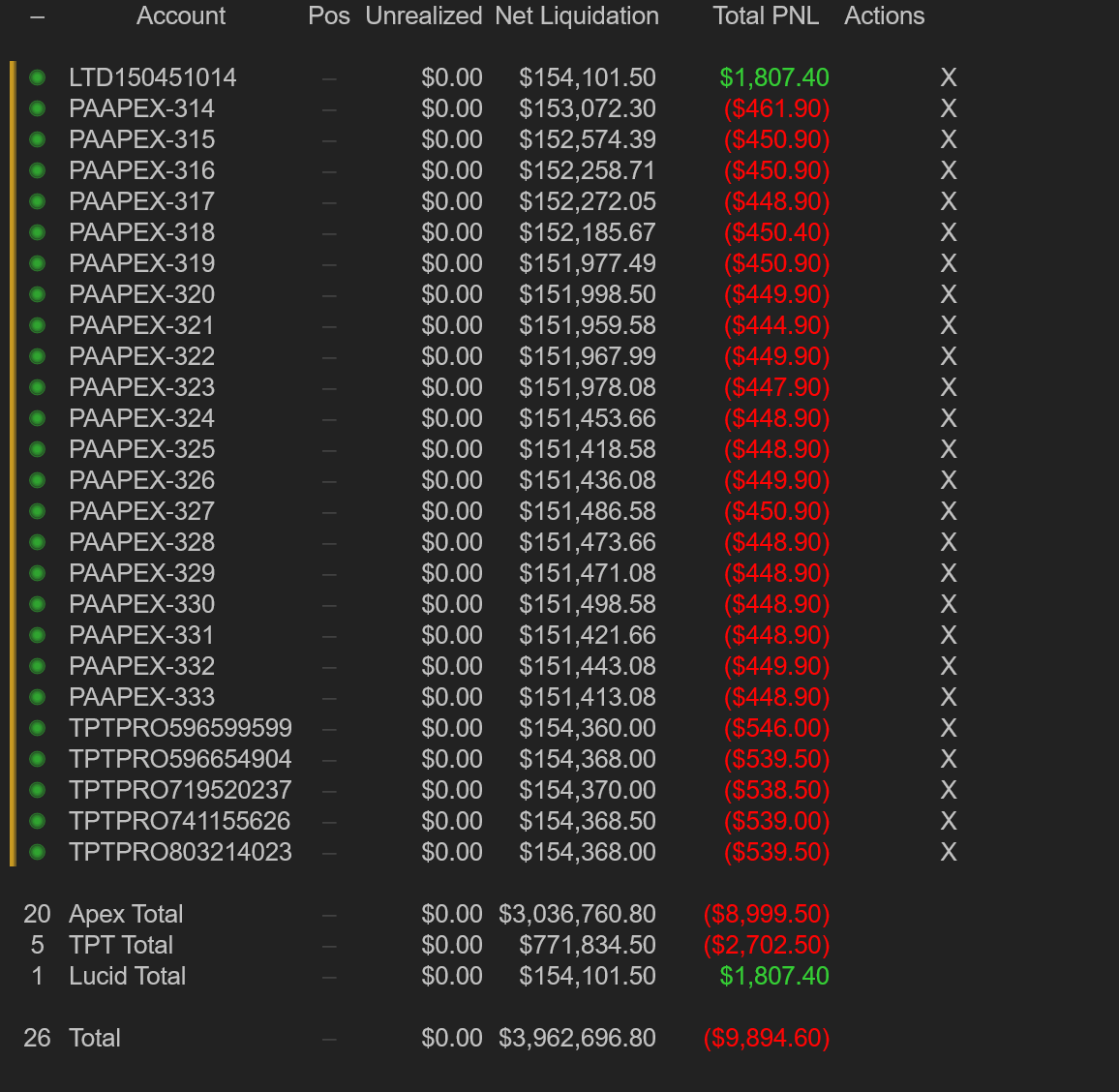This screenshot has width=1119, height=1092.
Task: Toggle green status dot for PAAPEX-314
Action: 37,108
